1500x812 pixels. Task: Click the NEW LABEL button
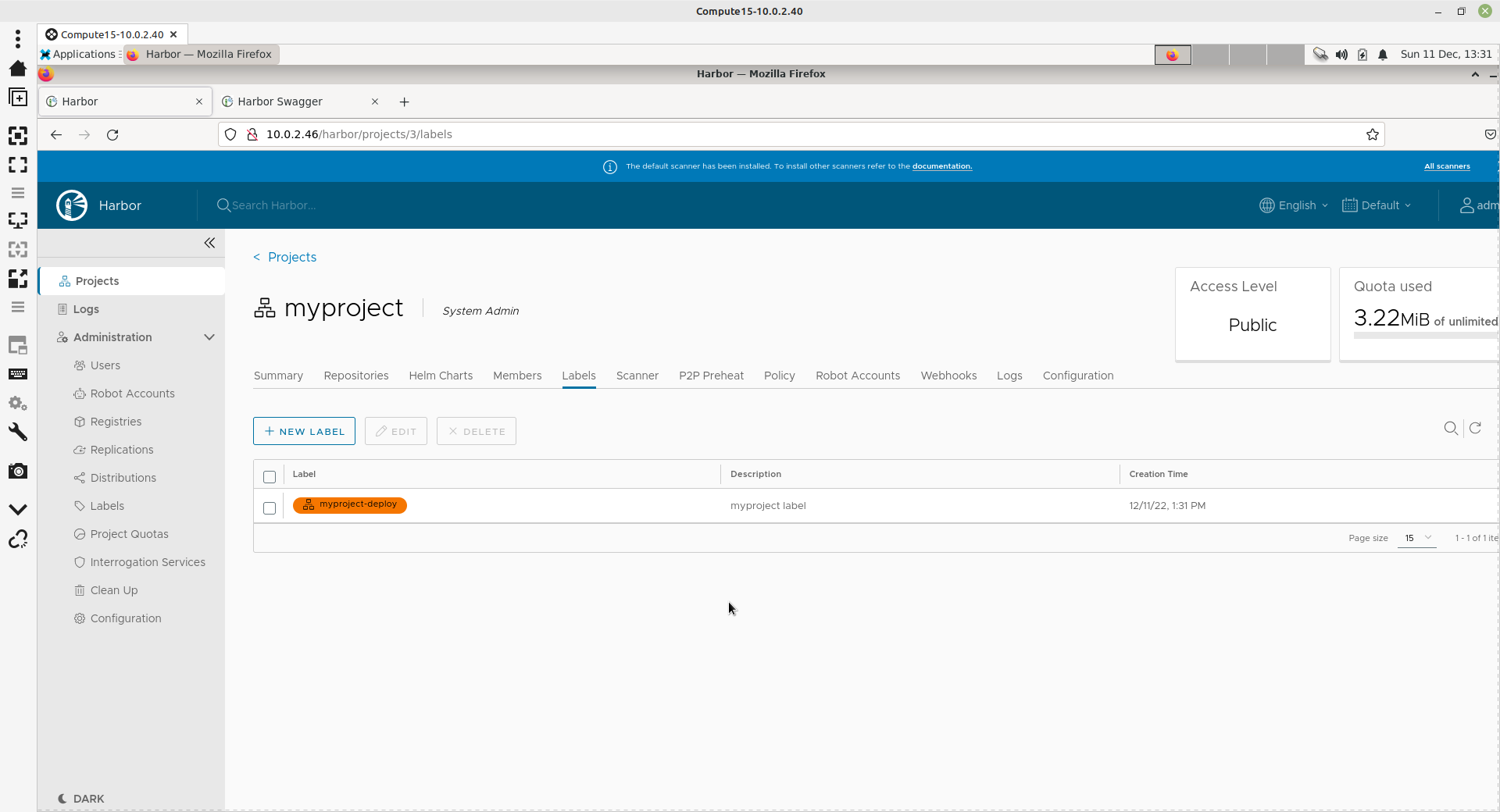[304, 431]
